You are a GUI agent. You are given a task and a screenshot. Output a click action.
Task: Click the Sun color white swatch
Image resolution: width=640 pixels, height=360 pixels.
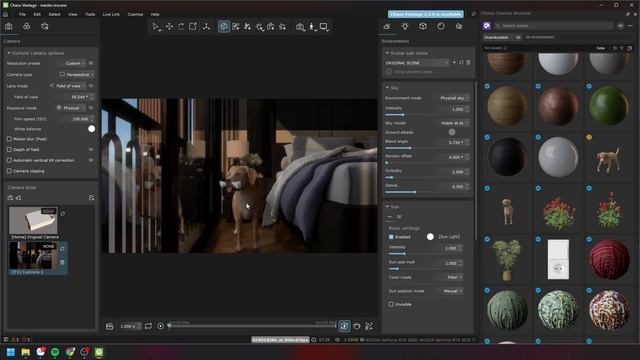tap(430, 237)
